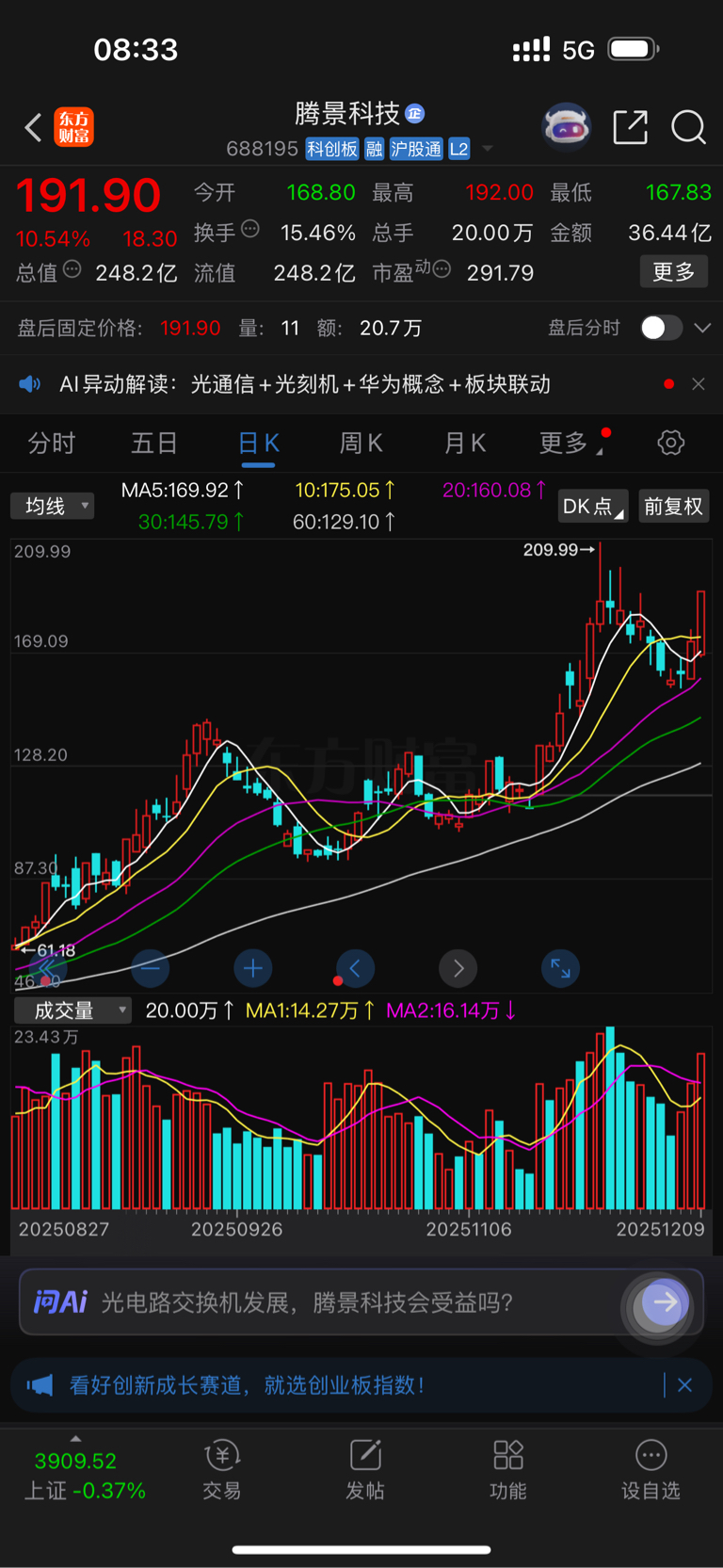Open the 均线 indicator dropdown
Image resolution: width=723 pixels, height=1568 pixels.
coord(53,507)
